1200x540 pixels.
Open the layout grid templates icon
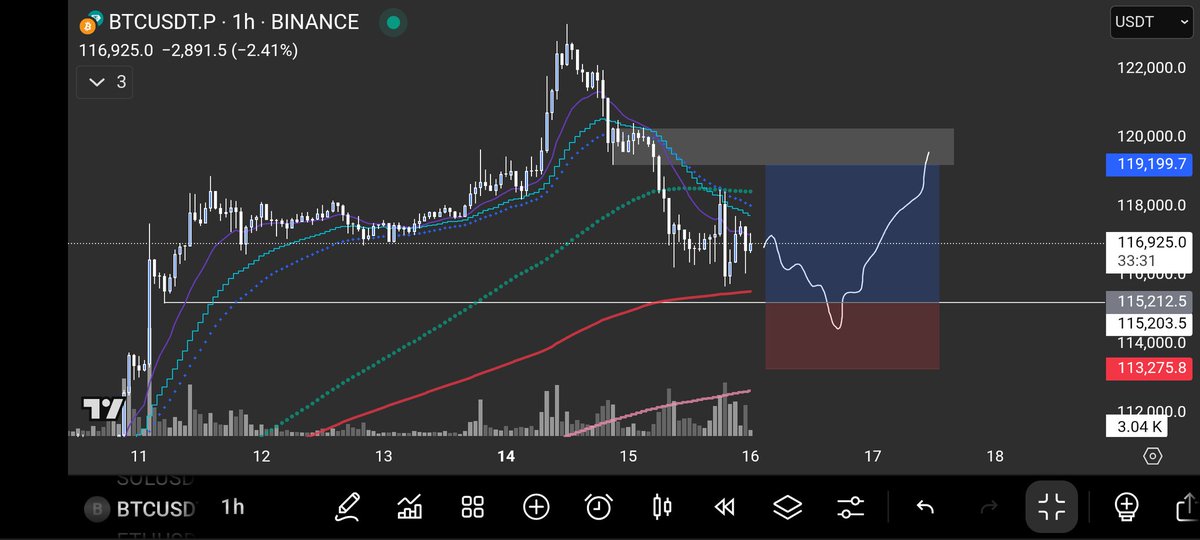pos(473,507)
